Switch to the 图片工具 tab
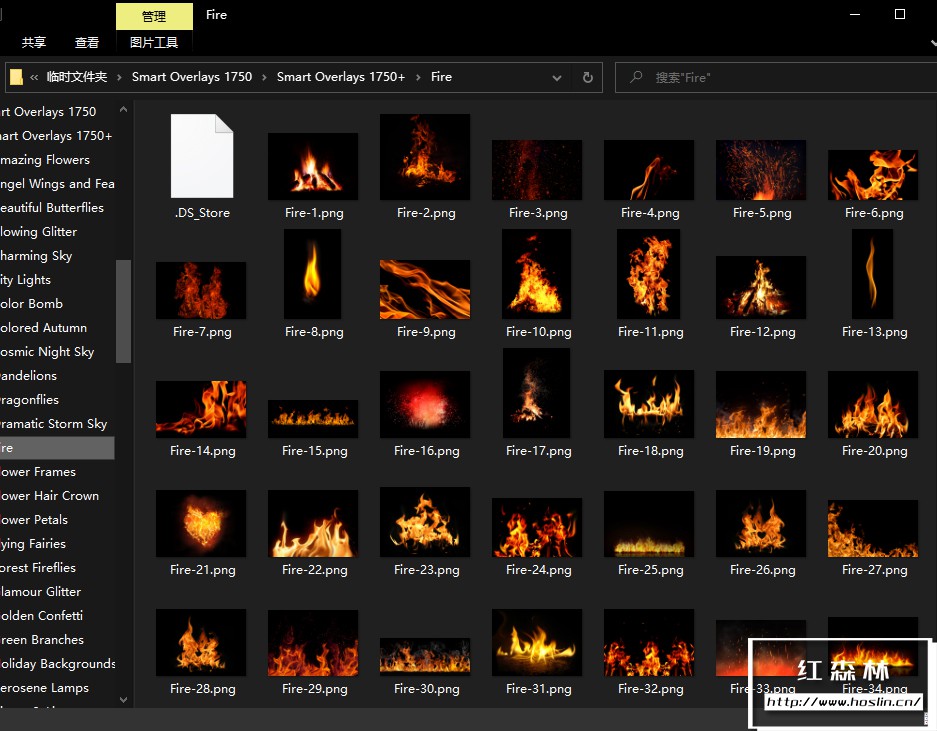The width and height of the screenshot is (937, 731). [154, 43]
